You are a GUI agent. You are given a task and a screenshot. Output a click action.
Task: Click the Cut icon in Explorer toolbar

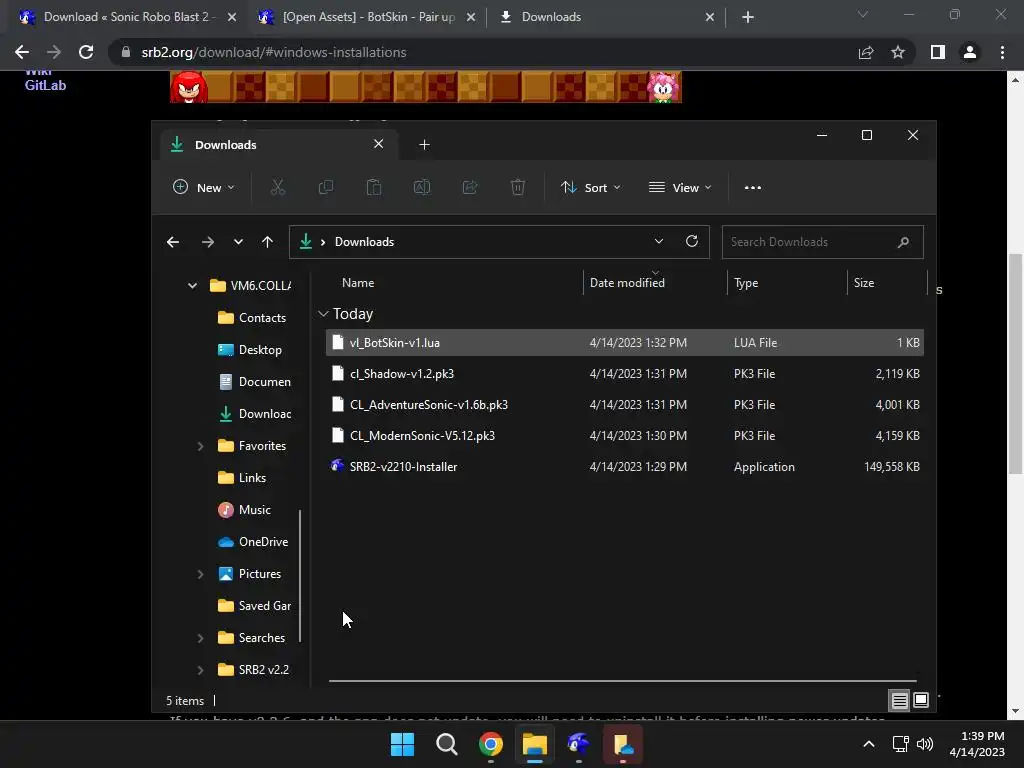(278, 187)
